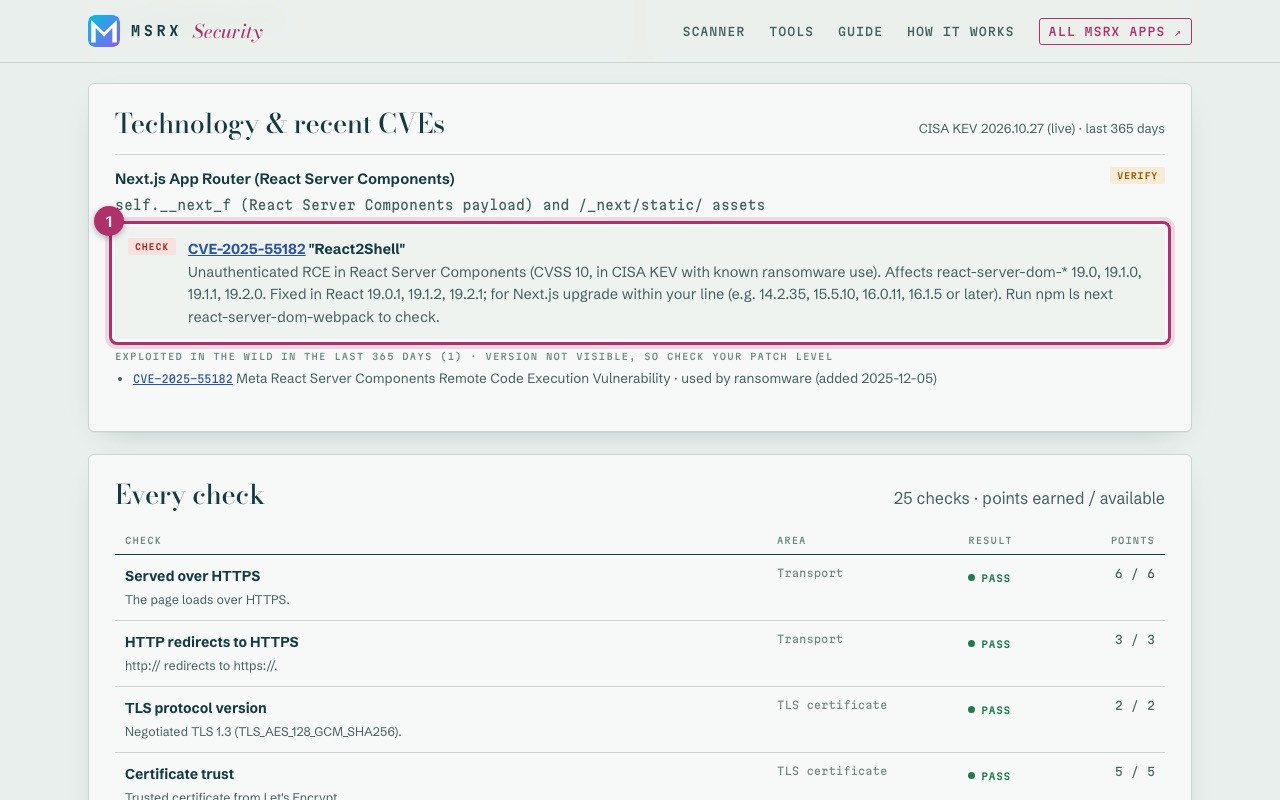This screenshot has width=1280, height=800.
Task: Click the red CHECK badge
Action: [152, 247]
